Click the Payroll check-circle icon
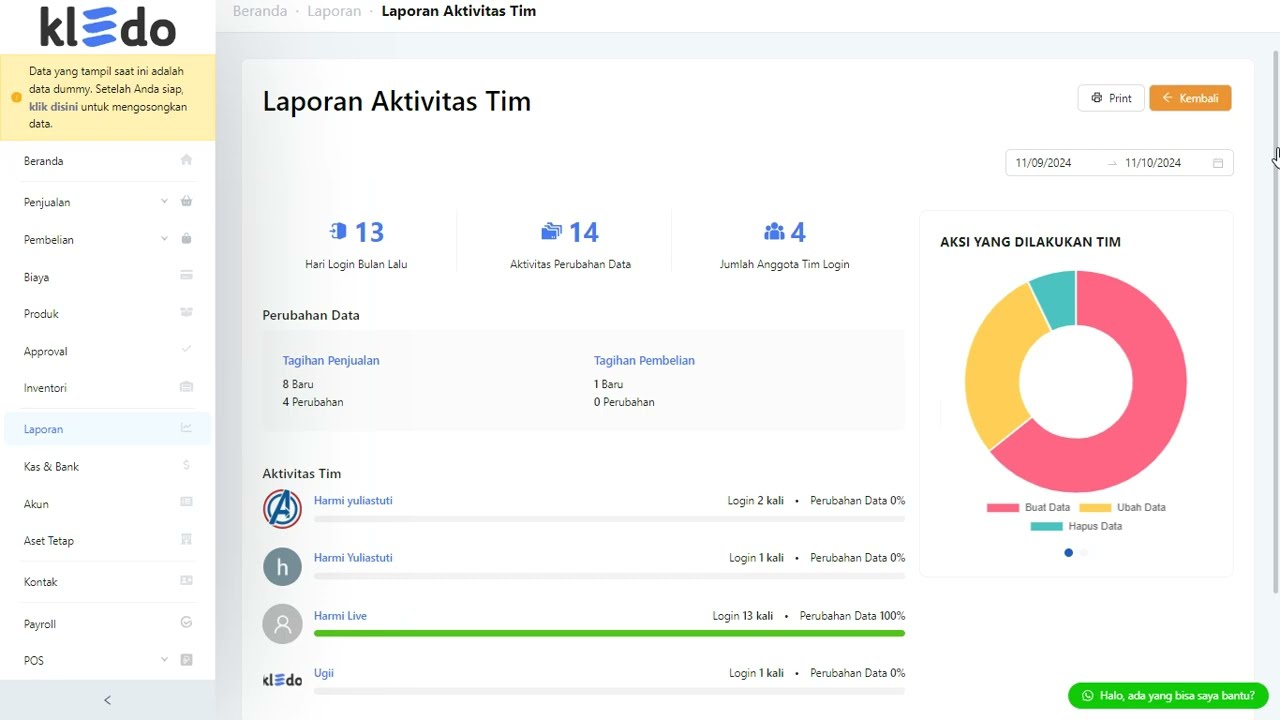Screen dimensions: 1280x720 click(186, 622)
